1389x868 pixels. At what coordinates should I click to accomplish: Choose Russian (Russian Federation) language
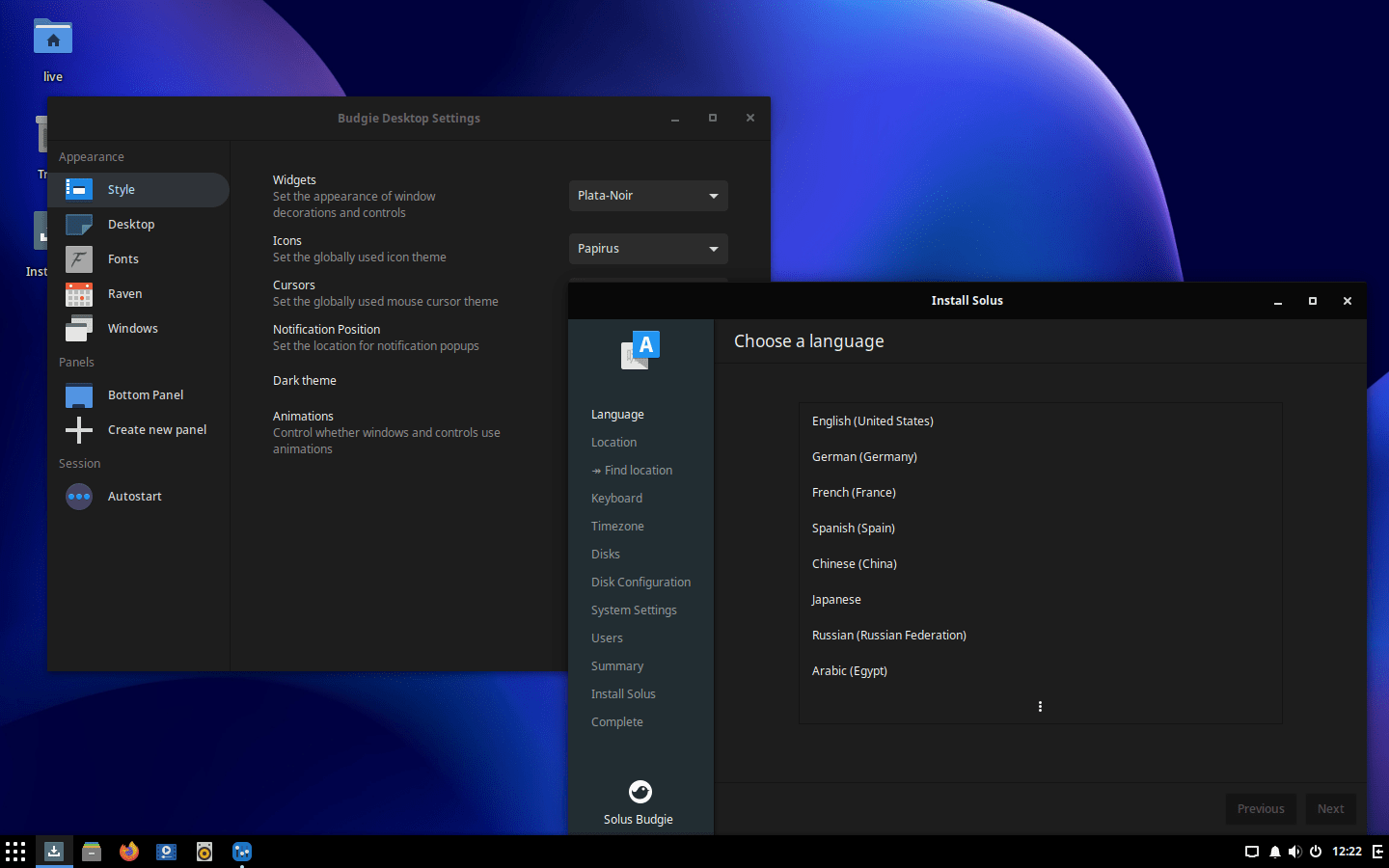coord(1040,636)
